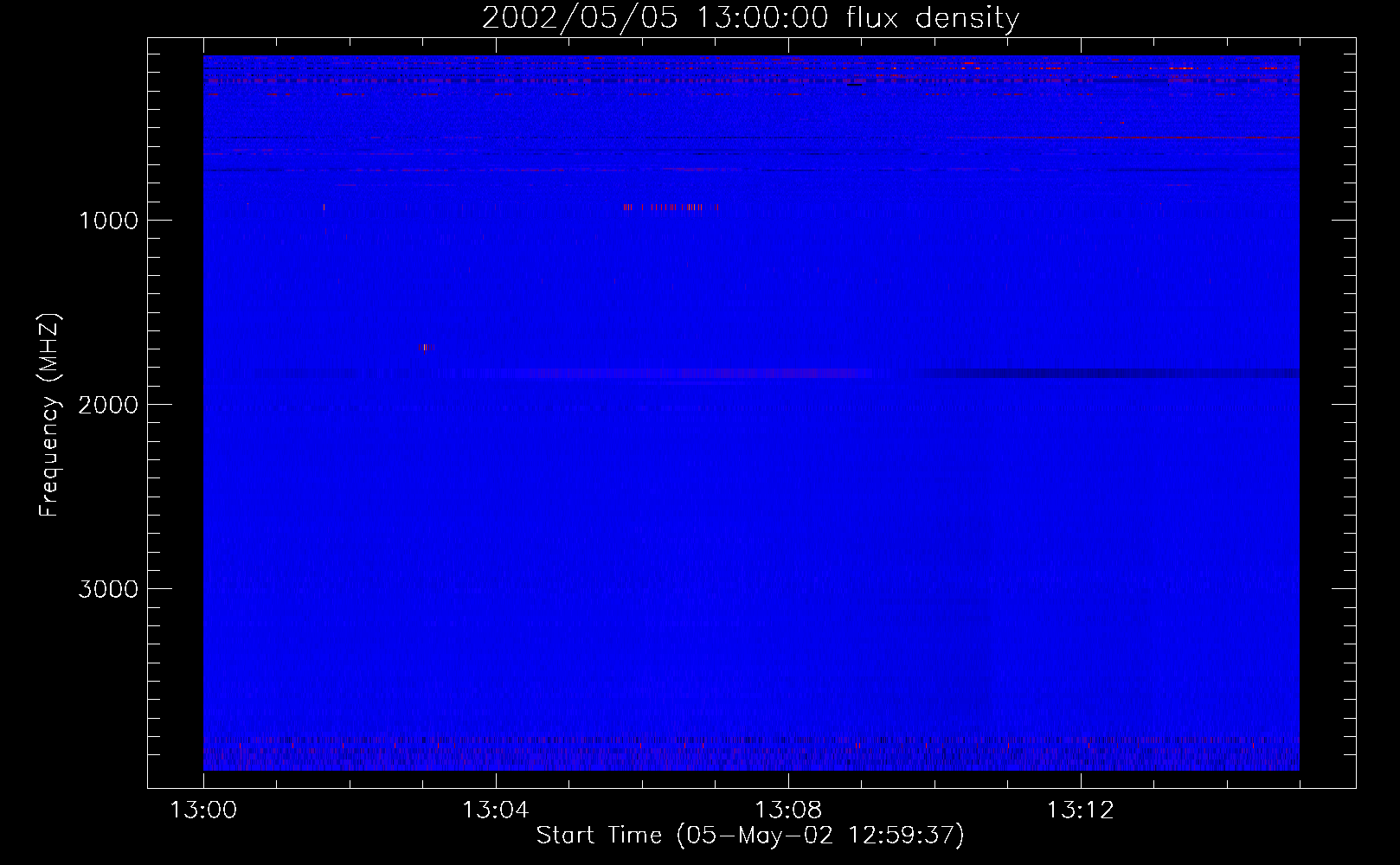The image size is (1400, 865).
Task: Click the noisy dark stripe near the spectrogram bottom
Action: [751, 740]
